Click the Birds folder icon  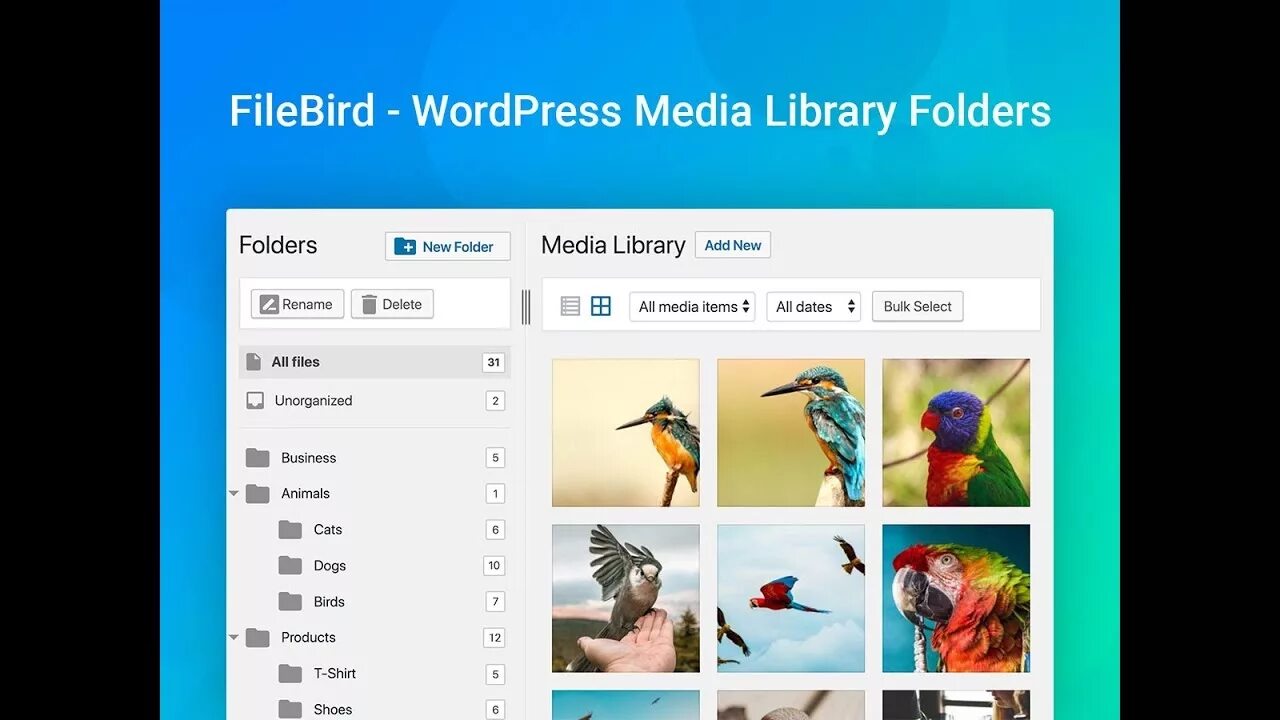290,602
